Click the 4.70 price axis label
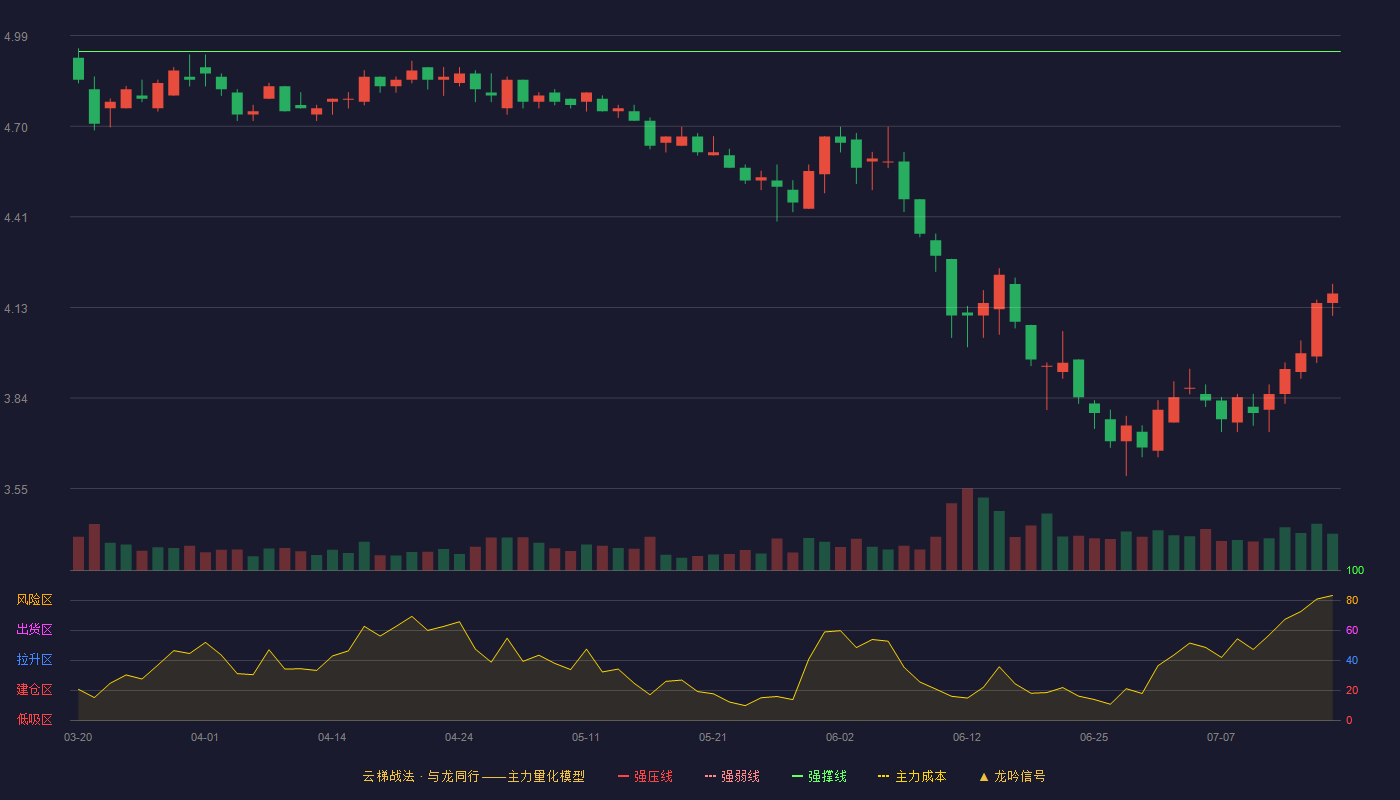This screenshot has width=1400, height=800. point(16,128)
